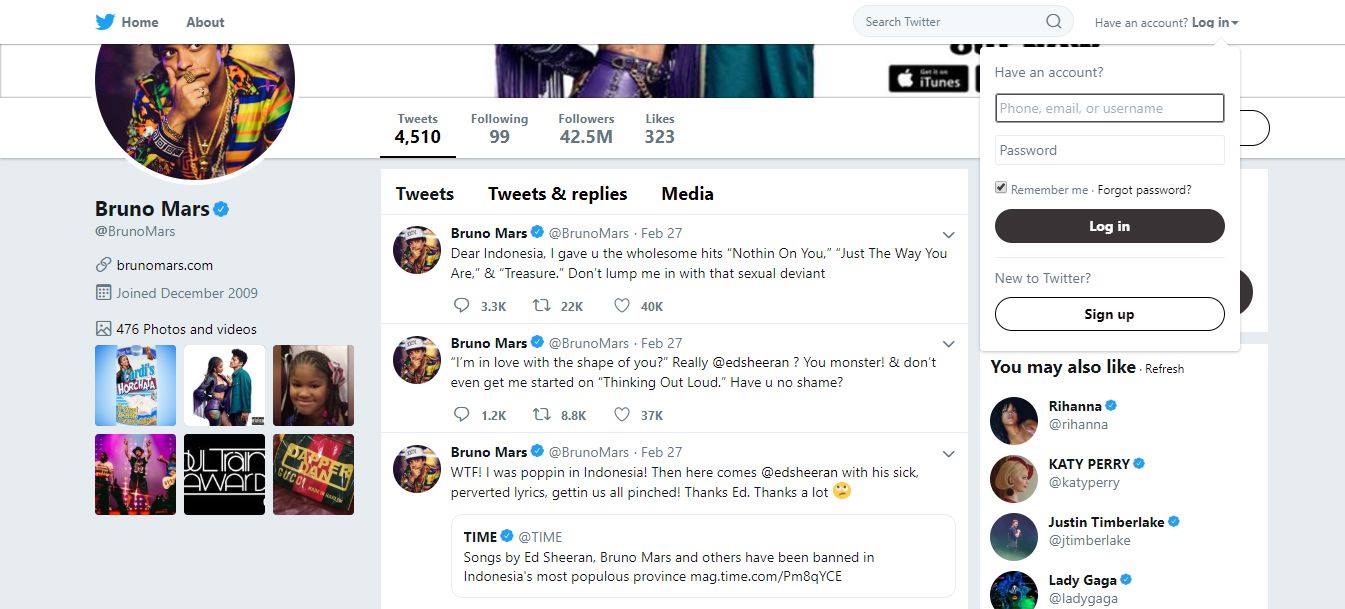Open the Cardi's Horchata photo thumbnail
This screenshot has height=609, width=1345.
[x=135, y=386]
